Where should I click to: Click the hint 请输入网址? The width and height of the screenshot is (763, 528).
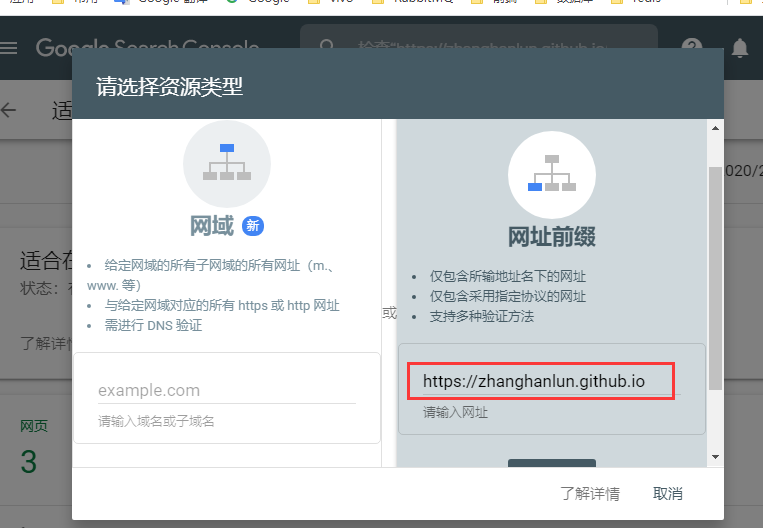pos(455,413)
